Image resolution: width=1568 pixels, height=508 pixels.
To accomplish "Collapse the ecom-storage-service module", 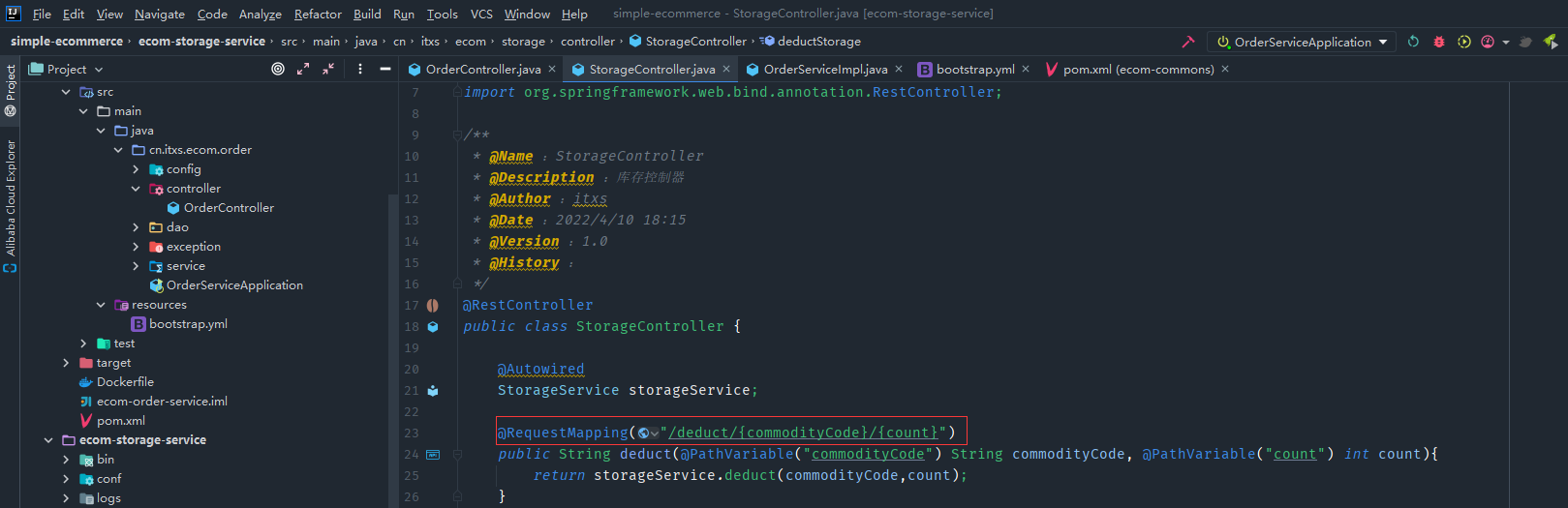I will tap(48, 440).
